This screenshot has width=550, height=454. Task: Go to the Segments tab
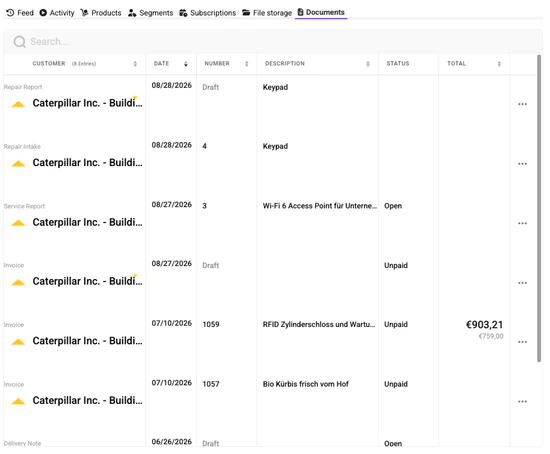150,13
